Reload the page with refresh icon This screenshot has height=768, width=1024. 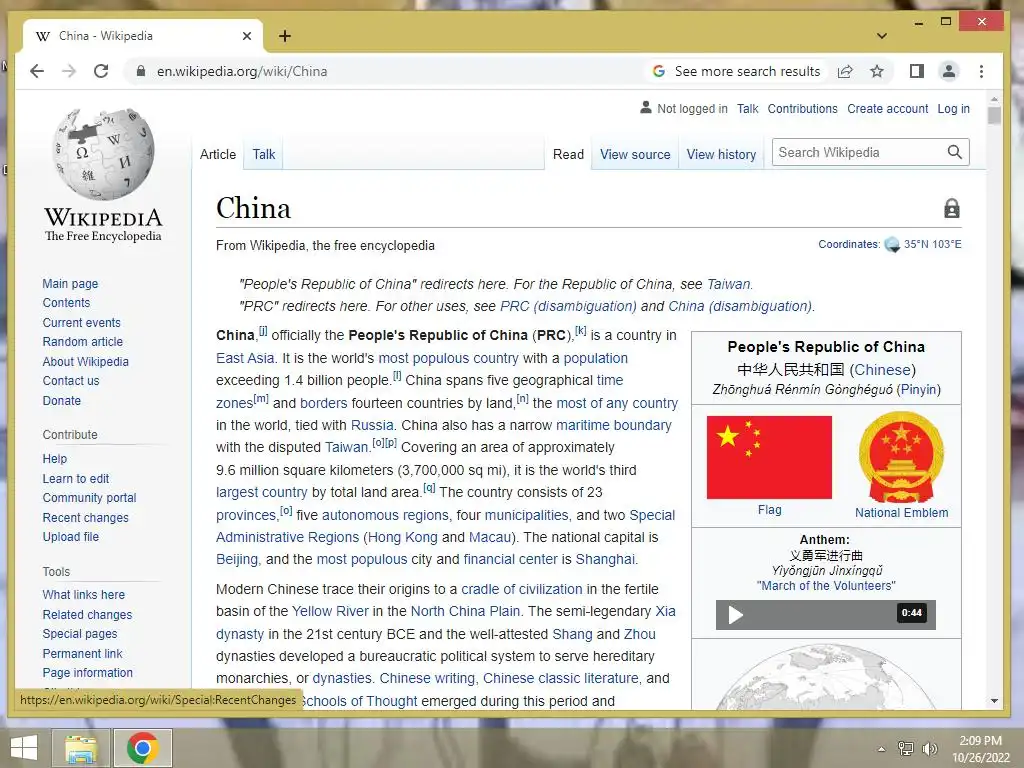click(x=101, y=71)
